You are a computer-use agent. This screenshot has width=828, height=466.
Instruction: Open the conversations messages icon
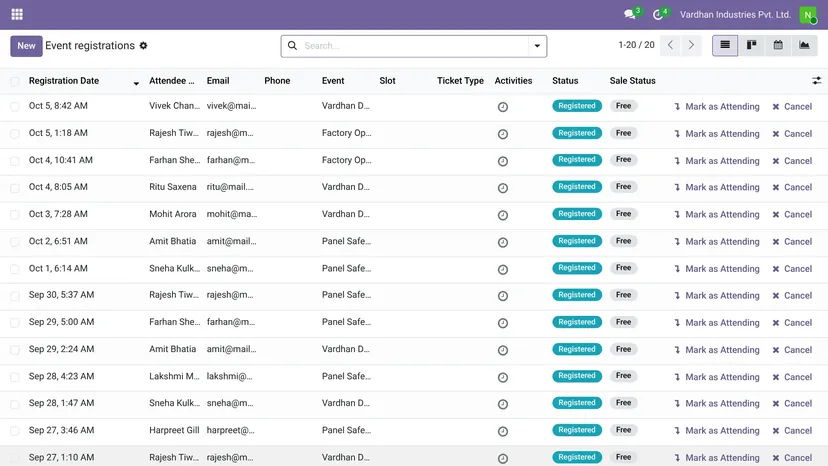(x=629, y=14)
